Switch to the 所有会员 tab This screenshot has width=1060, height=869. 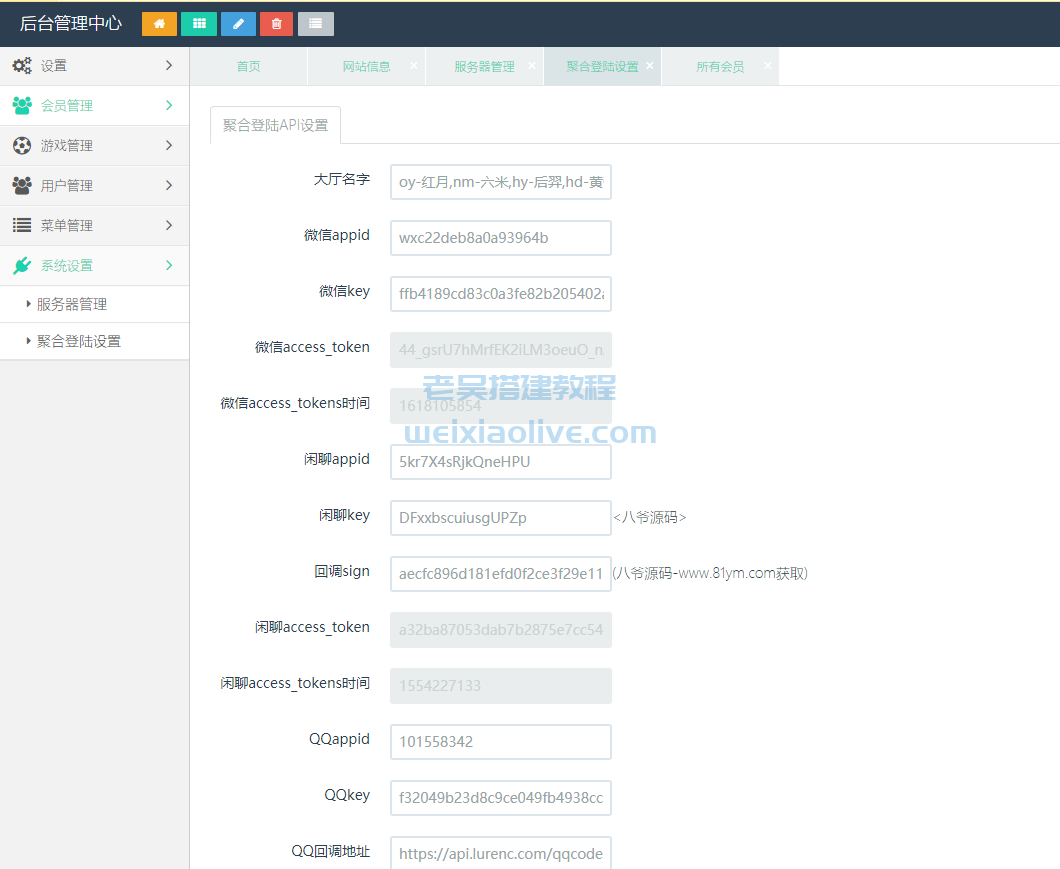click(720, 67)
